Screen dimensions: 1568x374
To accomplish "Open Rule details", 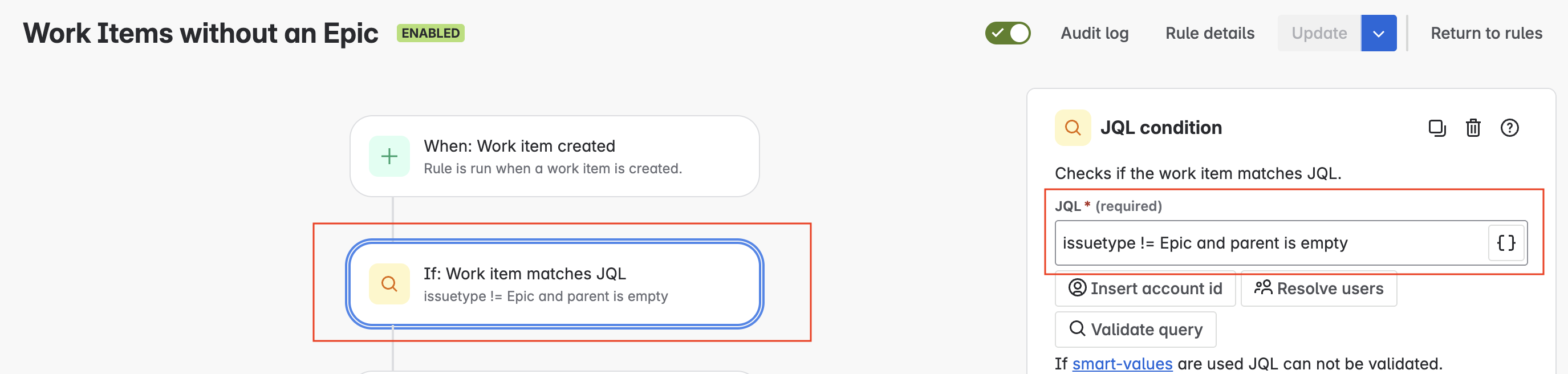I will 1209,33.
